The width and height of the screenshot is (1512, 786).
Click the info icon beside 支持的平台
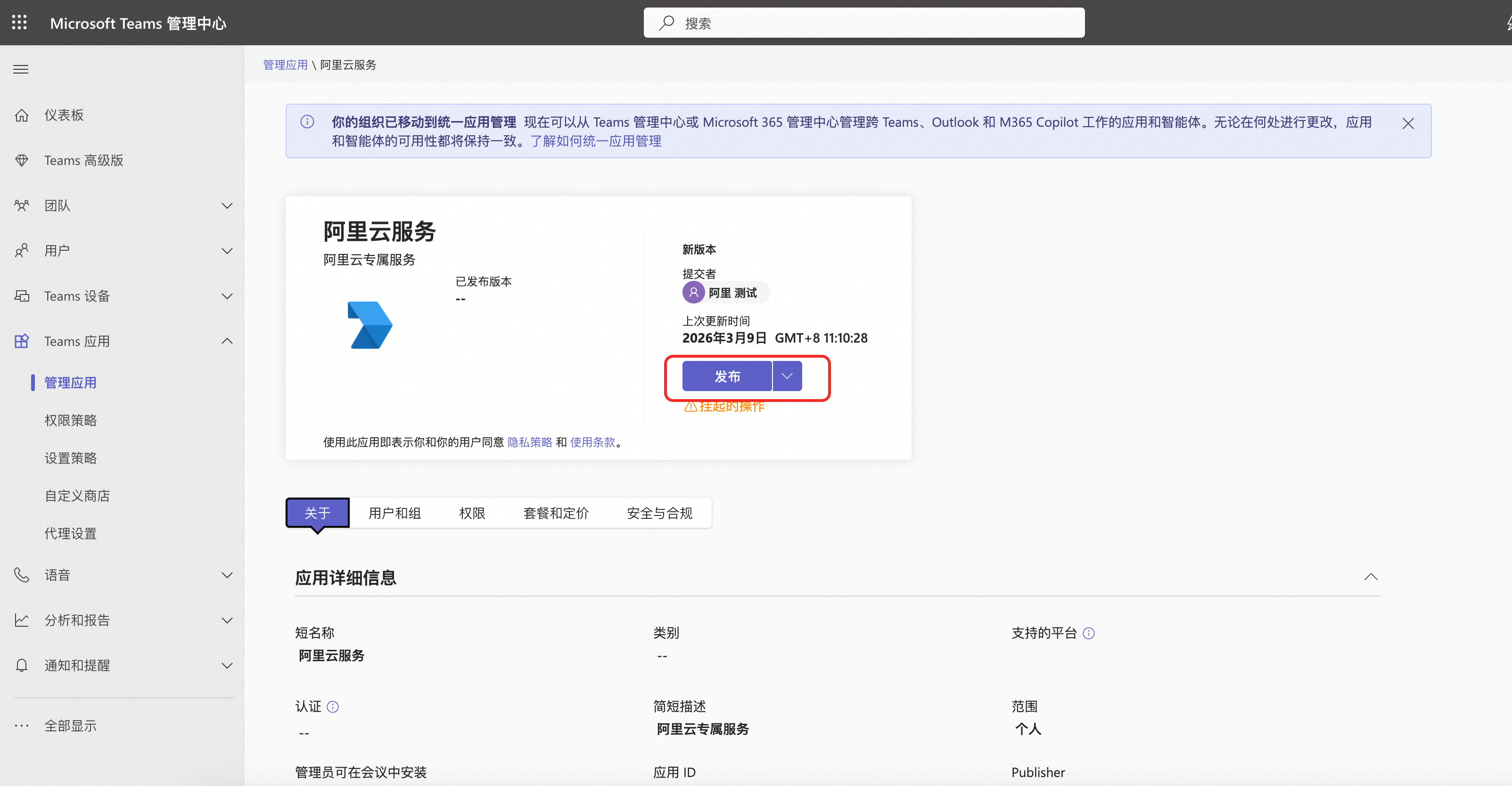[1088, 633]
